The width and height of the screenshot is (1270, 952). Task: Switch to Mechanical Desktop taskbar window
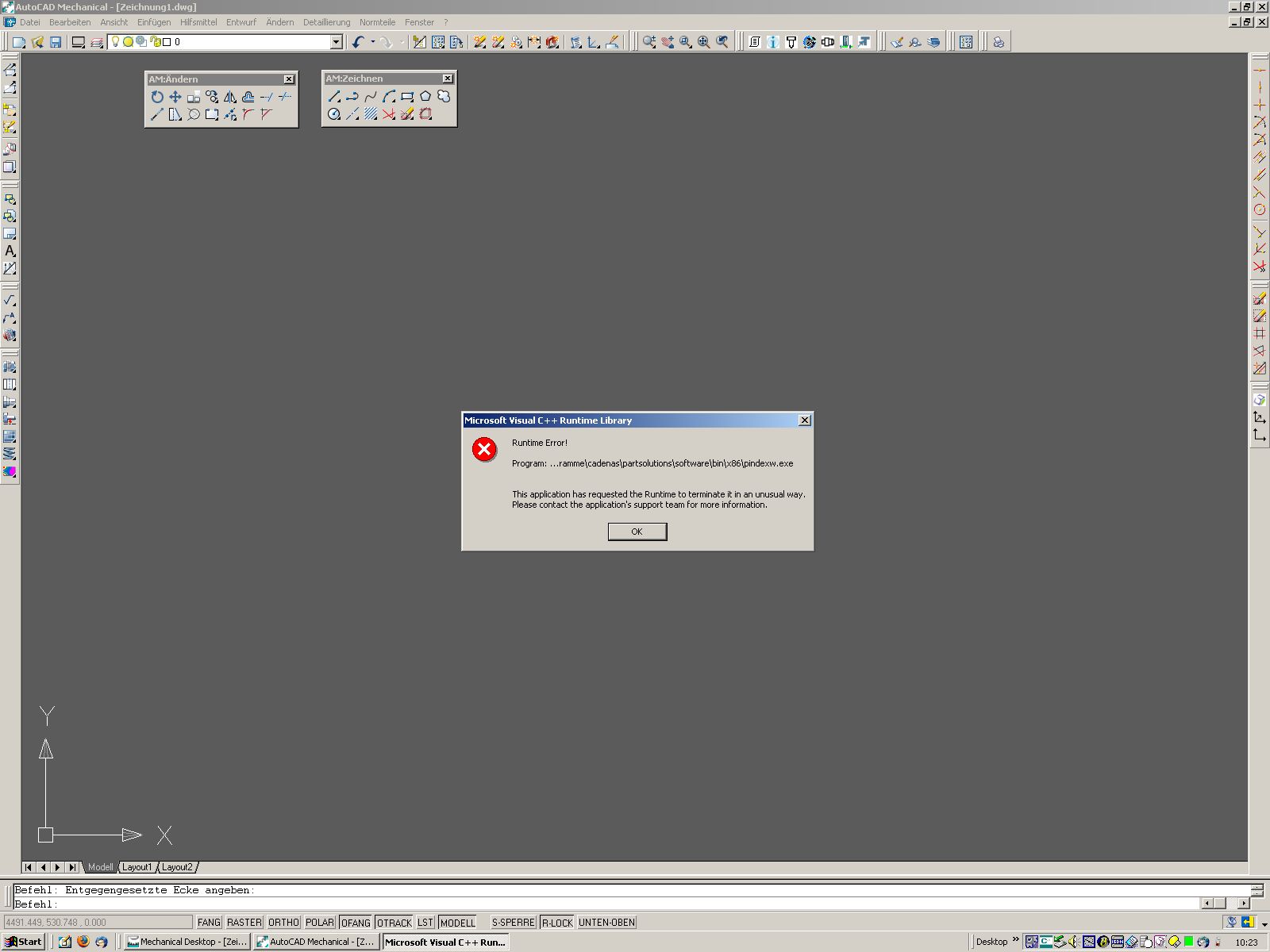187,942
